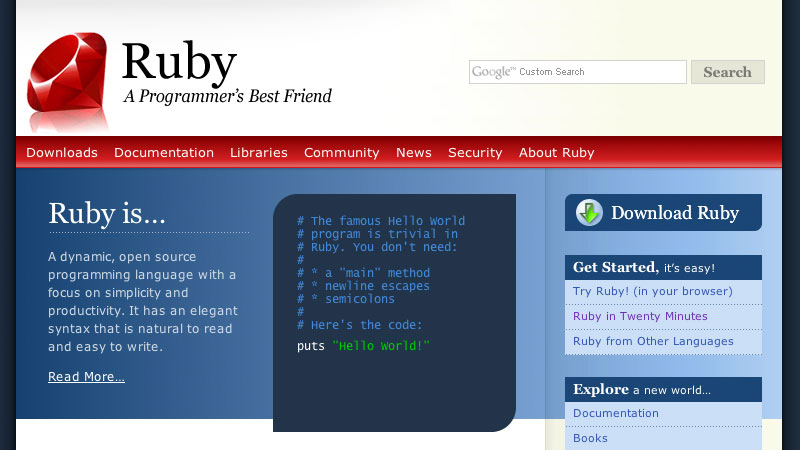This screenshot has width=800, height=450.
Task: Open the Books link under Explore
Action: (590, 438)
